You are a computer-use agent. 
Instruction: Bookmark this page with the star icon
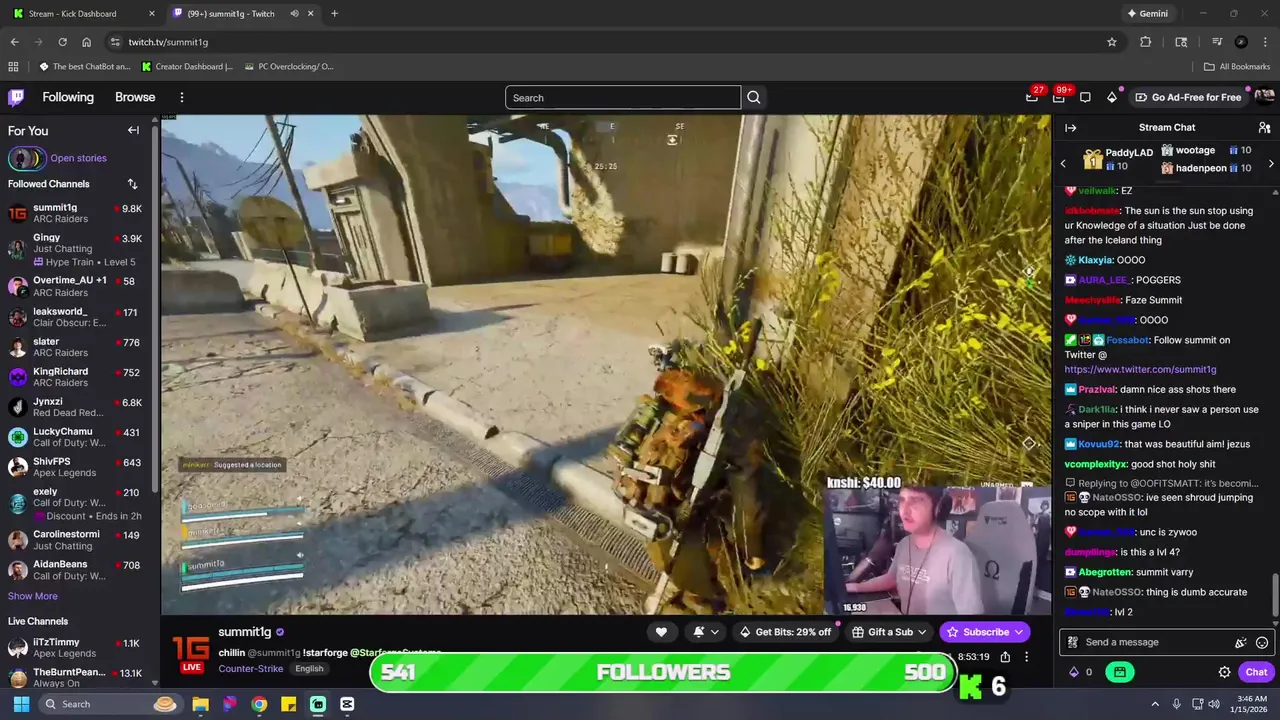[1111, 42]
